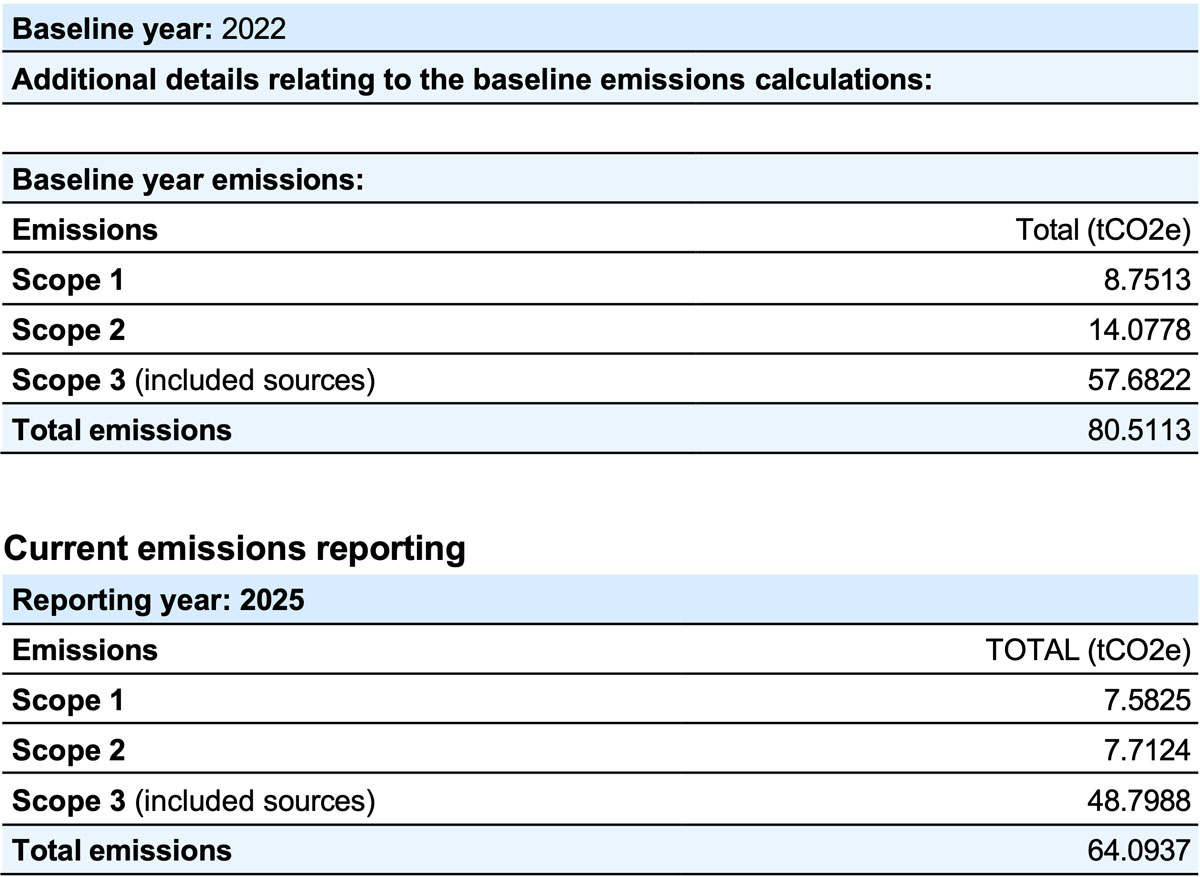Click the 'Baseline year emissions:' heading
This screenshot has height=877, width=1200.
[186, 180]
